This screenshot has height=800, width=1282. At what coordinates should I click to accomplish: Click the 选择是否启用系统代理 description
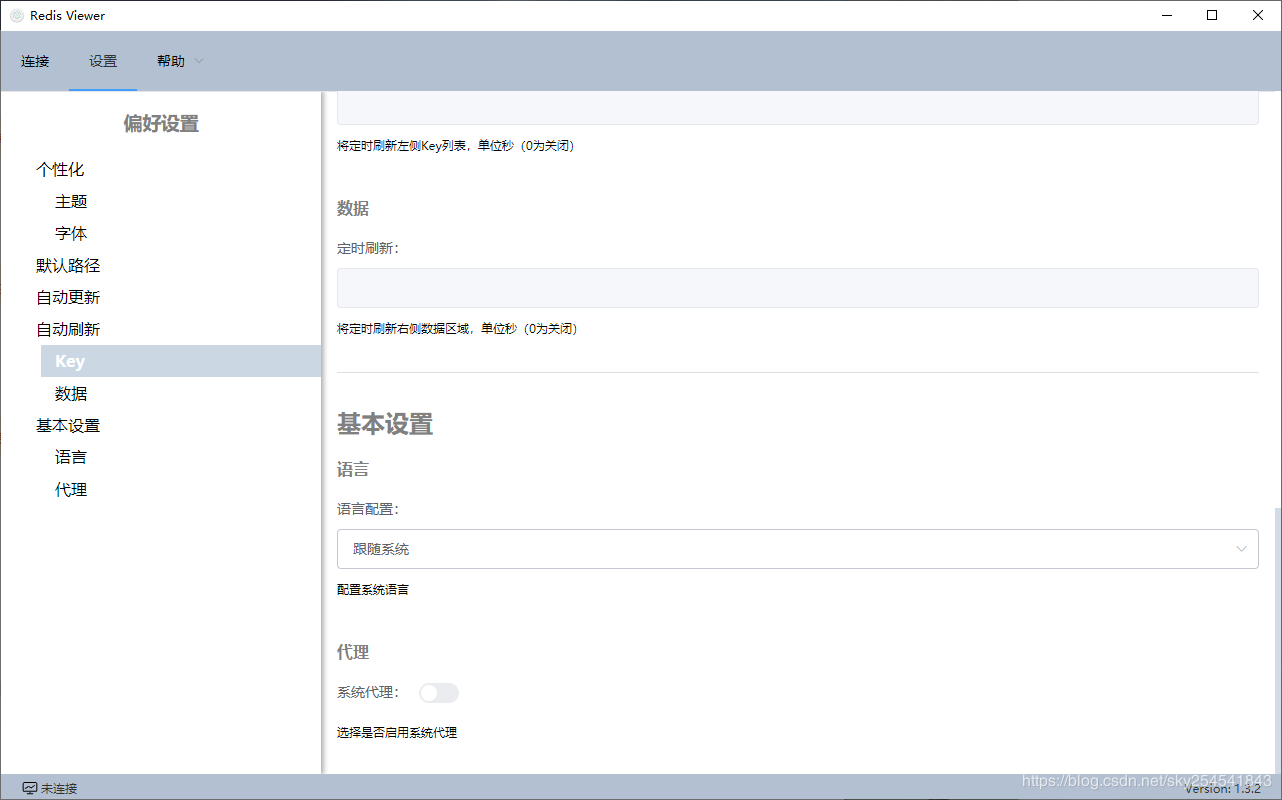[x=397, y=733]
